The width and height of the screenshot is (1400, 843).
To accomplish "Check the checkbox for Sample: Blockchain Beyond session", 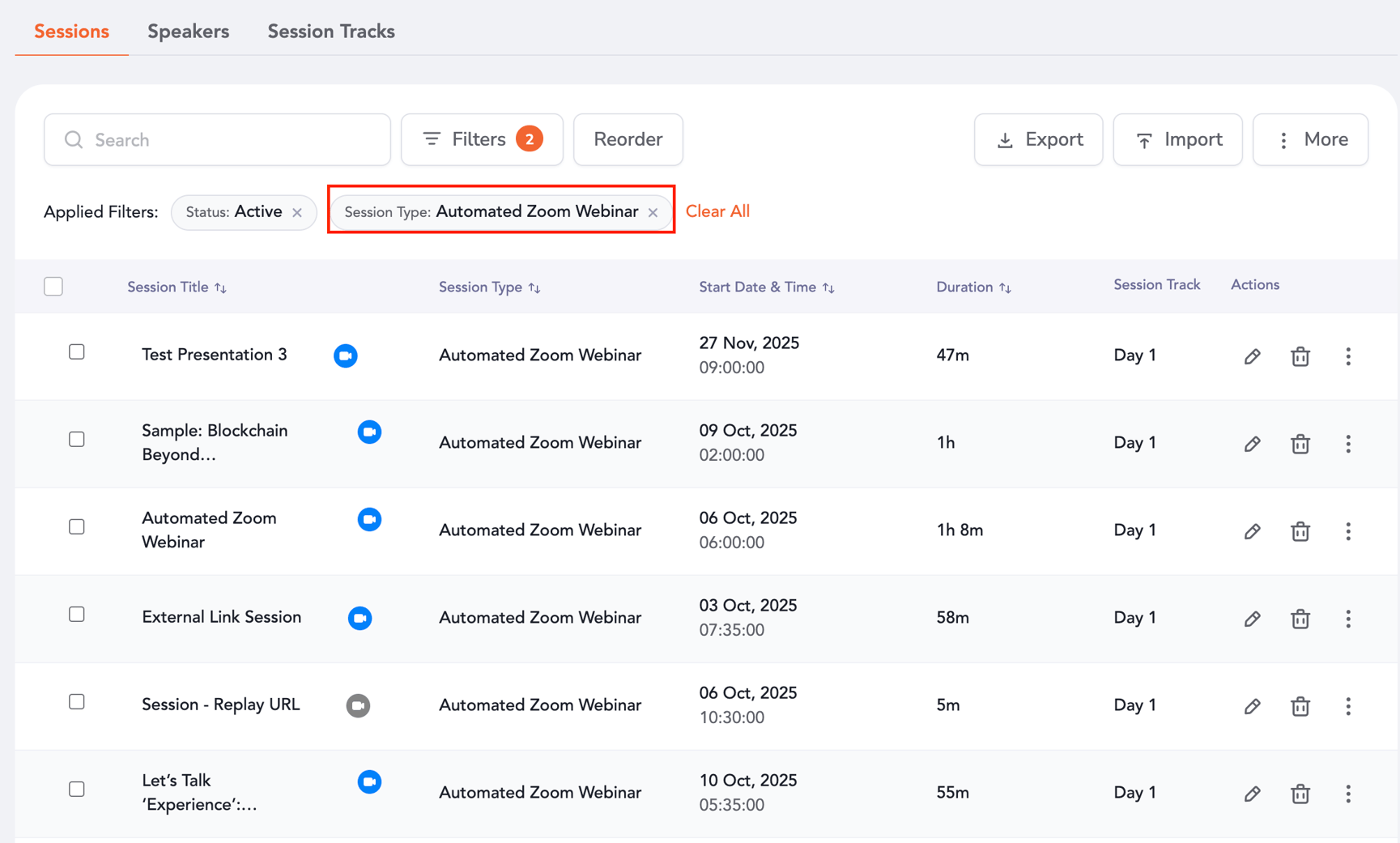I will pos(76,439).
